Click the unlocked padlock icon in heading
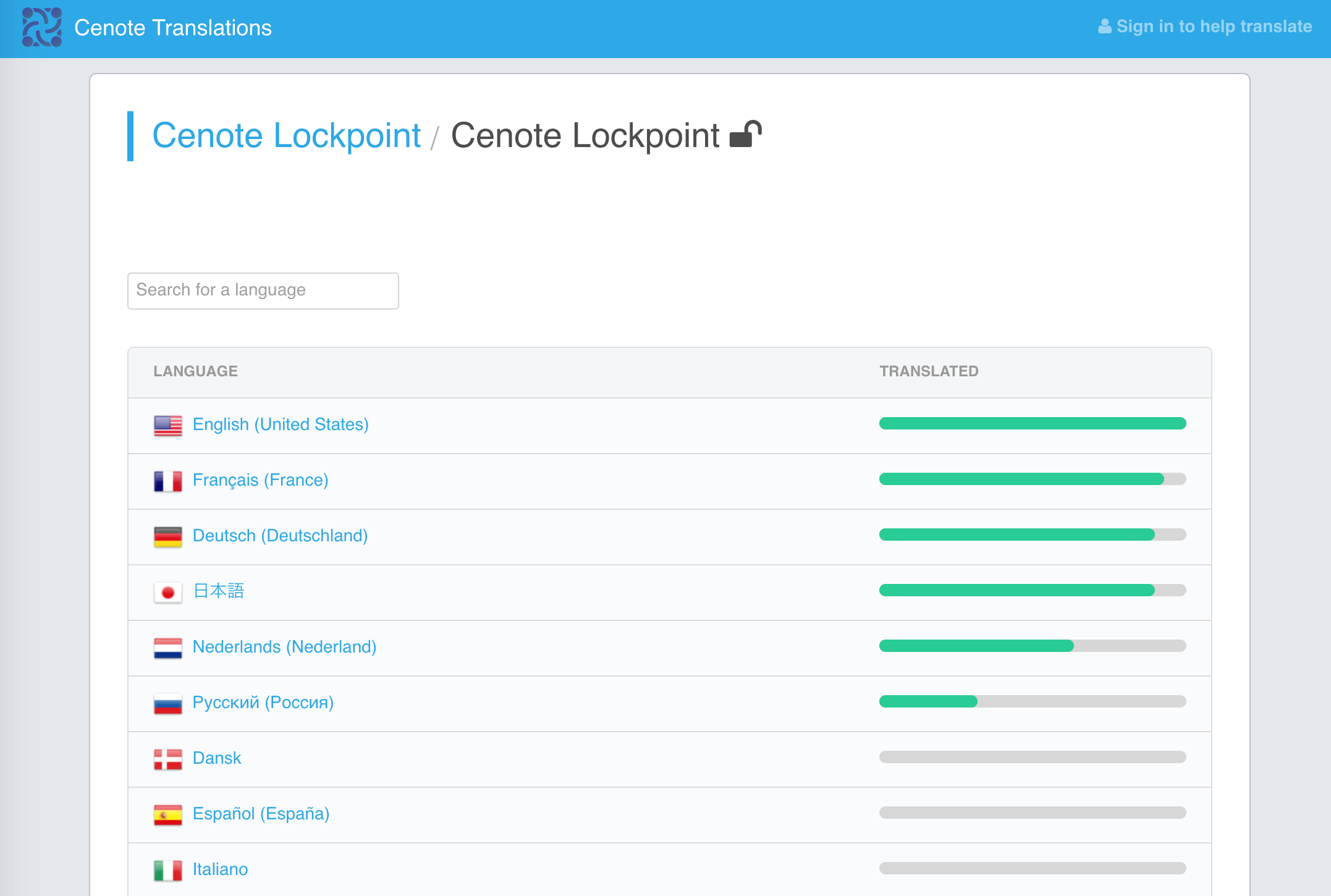This screenshot has width=1331, height=896. click(x=746, y=134)
